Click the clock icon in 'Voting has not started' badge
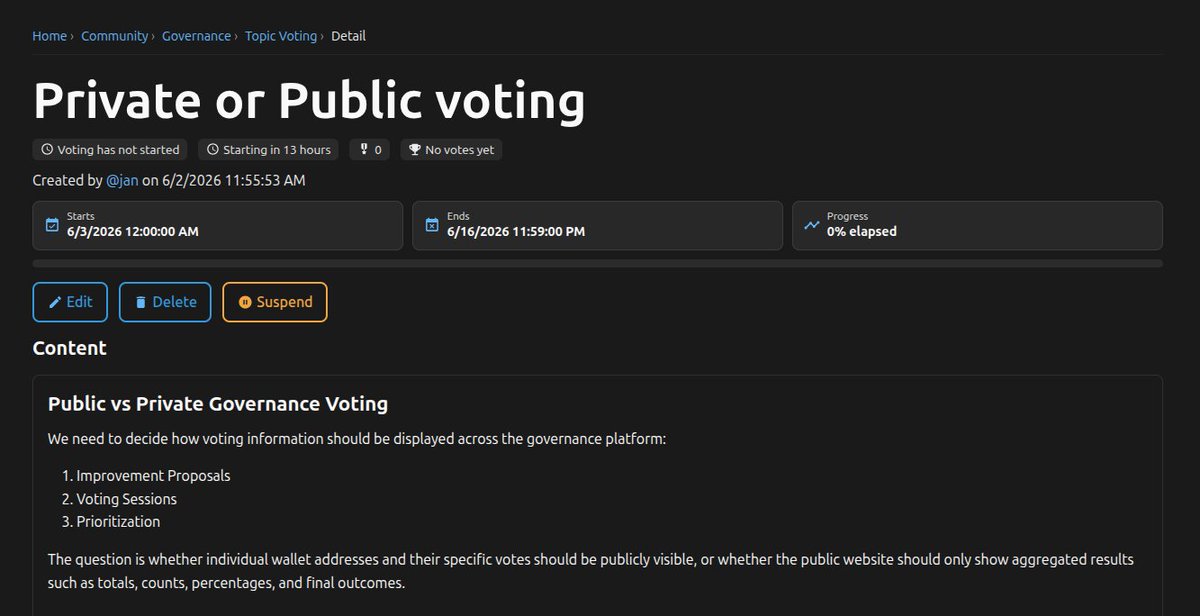 tap(47, 150)
